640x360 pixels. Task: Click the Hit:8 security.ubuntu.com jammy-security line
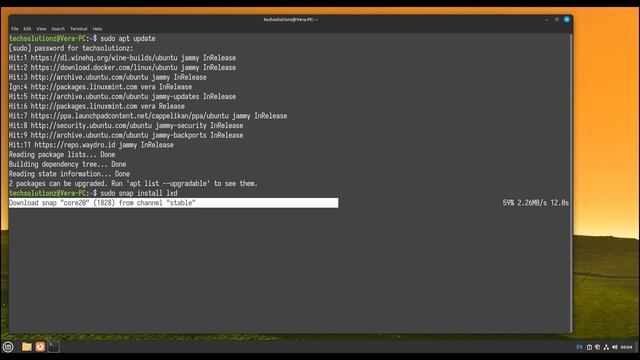click(x=126, y=126)
